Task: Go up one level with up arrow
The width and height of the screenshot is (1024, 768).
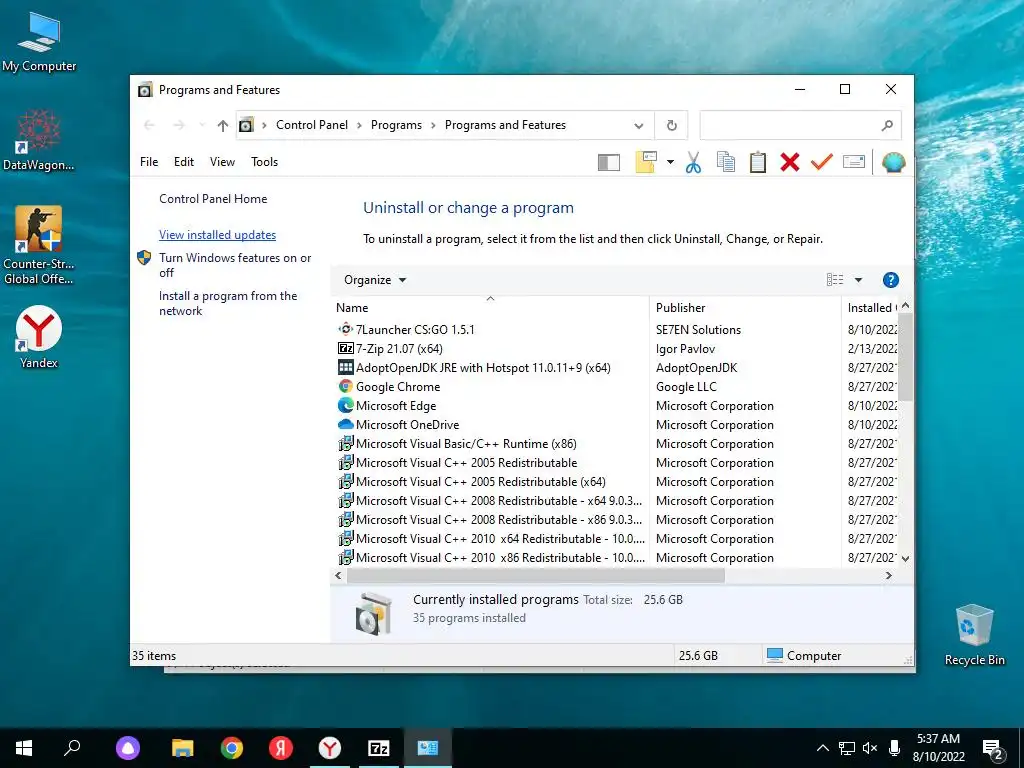Action: 223,125
